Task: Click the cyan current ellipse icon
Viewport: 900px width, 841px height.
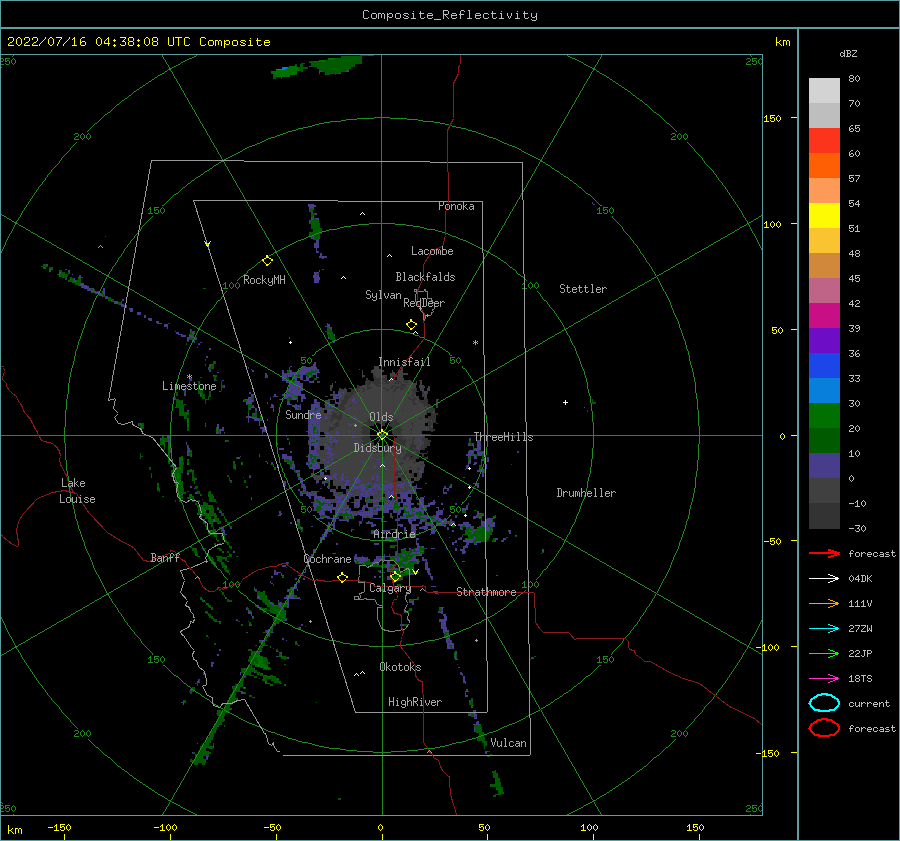Action: click(x=824, y=703)
